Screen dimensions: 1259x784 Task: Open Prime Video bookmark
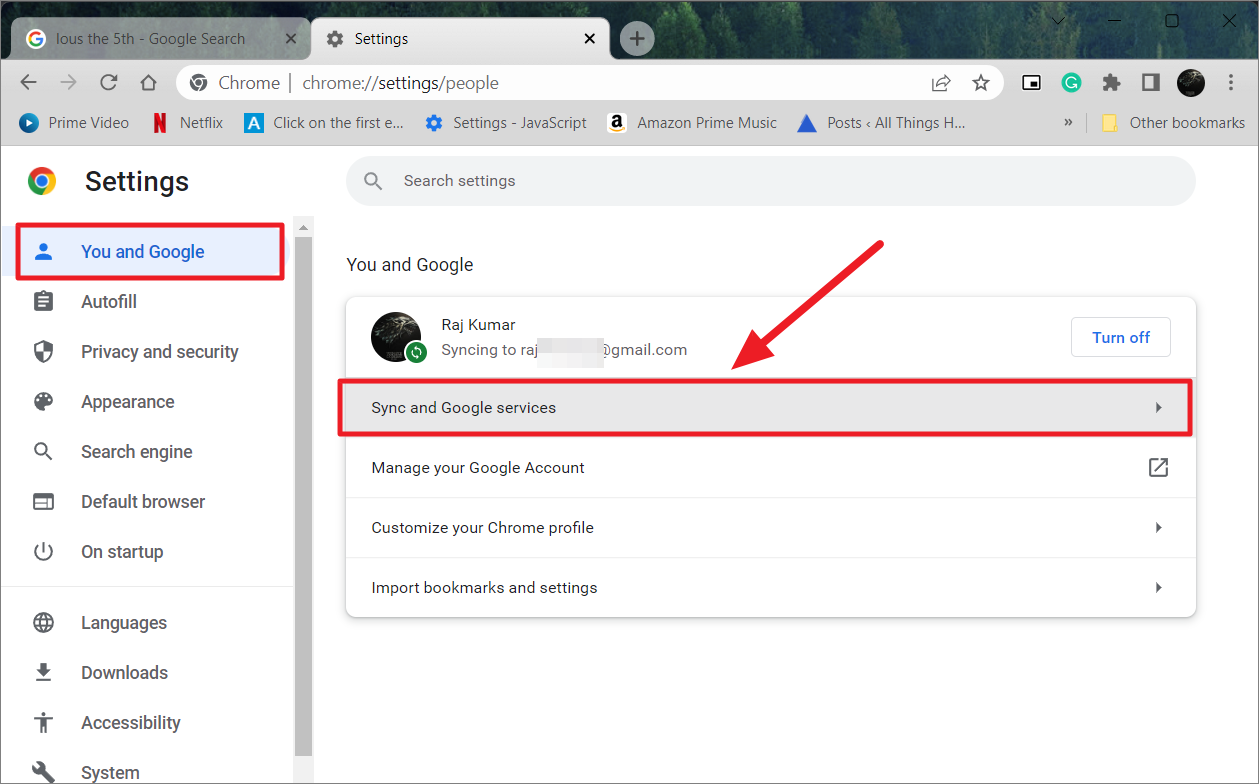pos(75,123)
